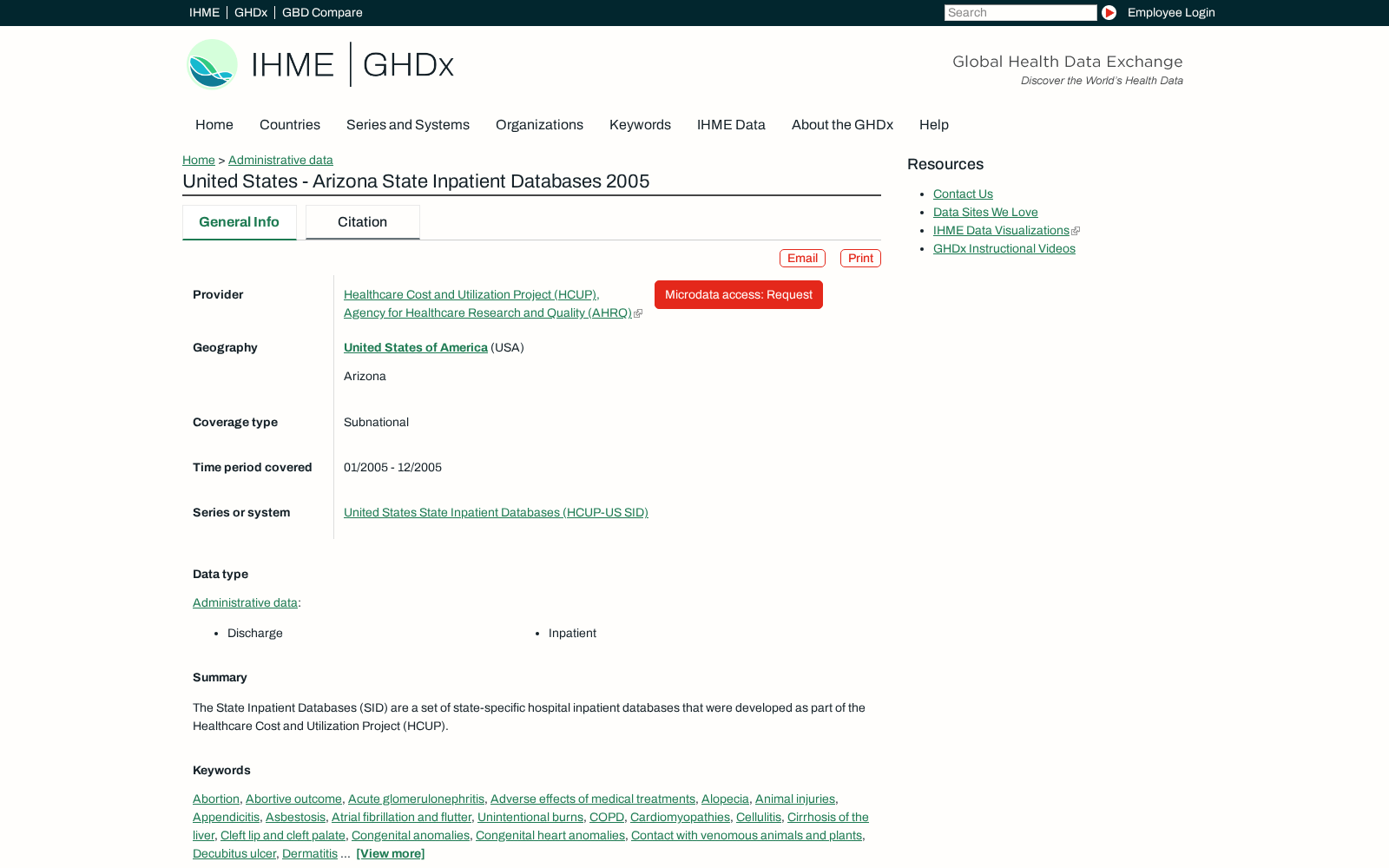Click the 'Arizona' geography text

pyautogui.click(x=365, y=377)
